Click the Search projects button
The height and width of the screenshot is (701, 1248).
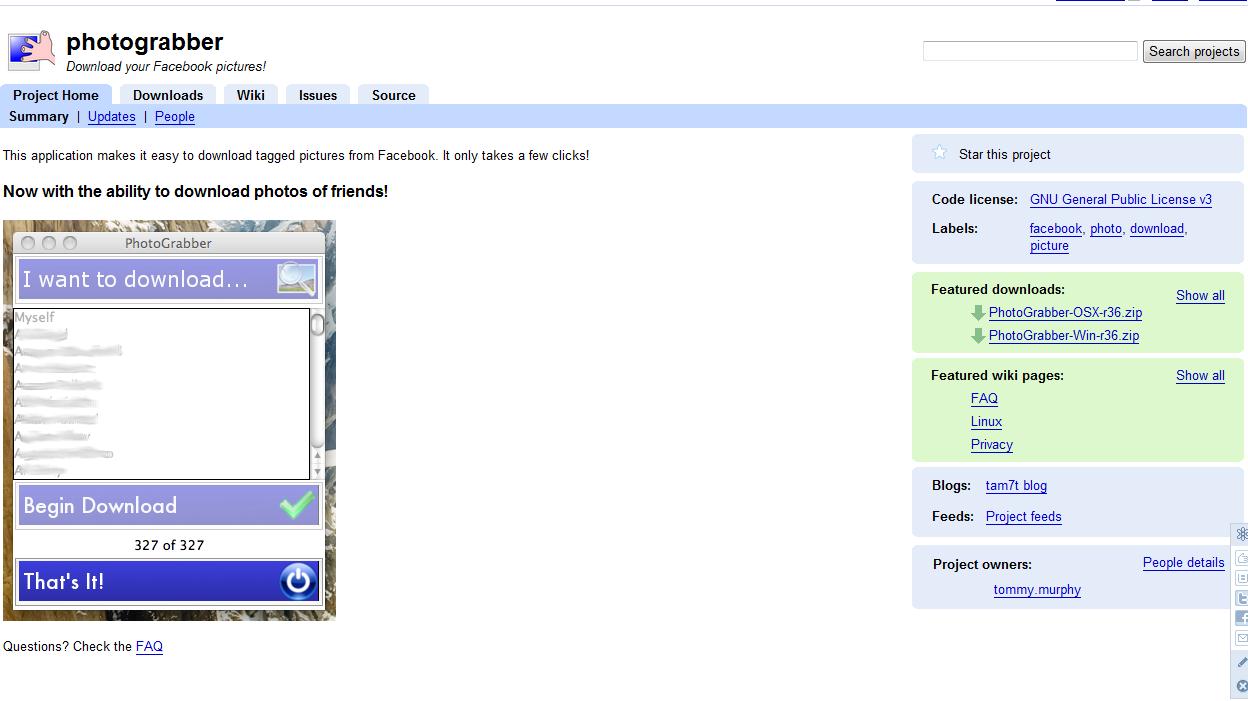click(1194, 51)
